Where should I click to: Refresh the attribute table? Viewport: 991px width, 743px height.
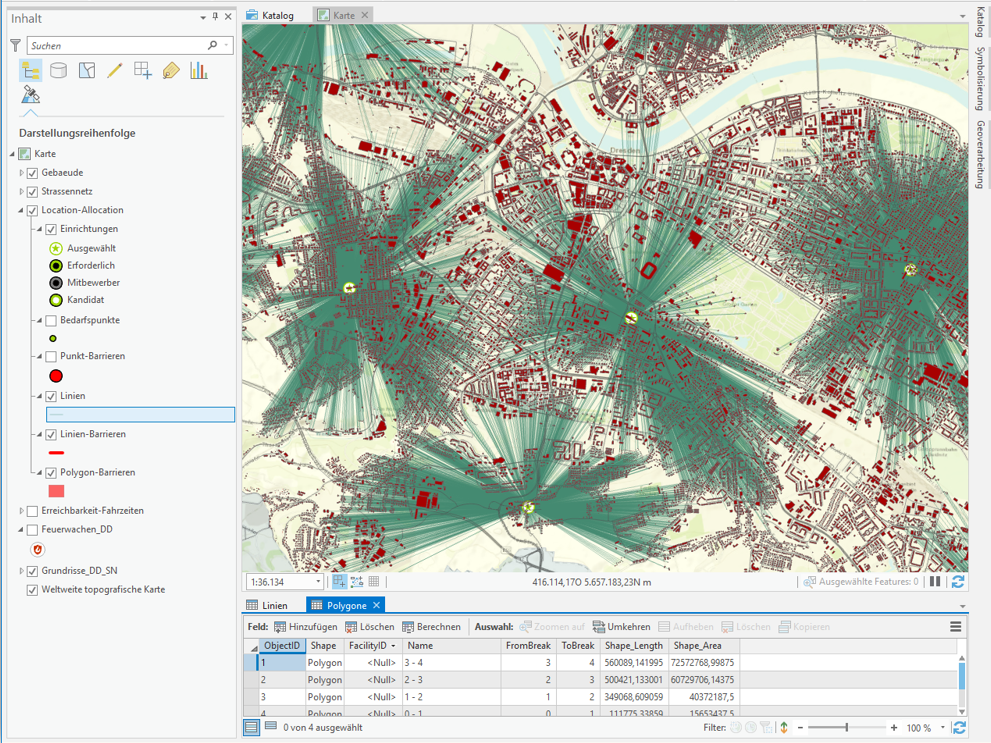point(959,728)
